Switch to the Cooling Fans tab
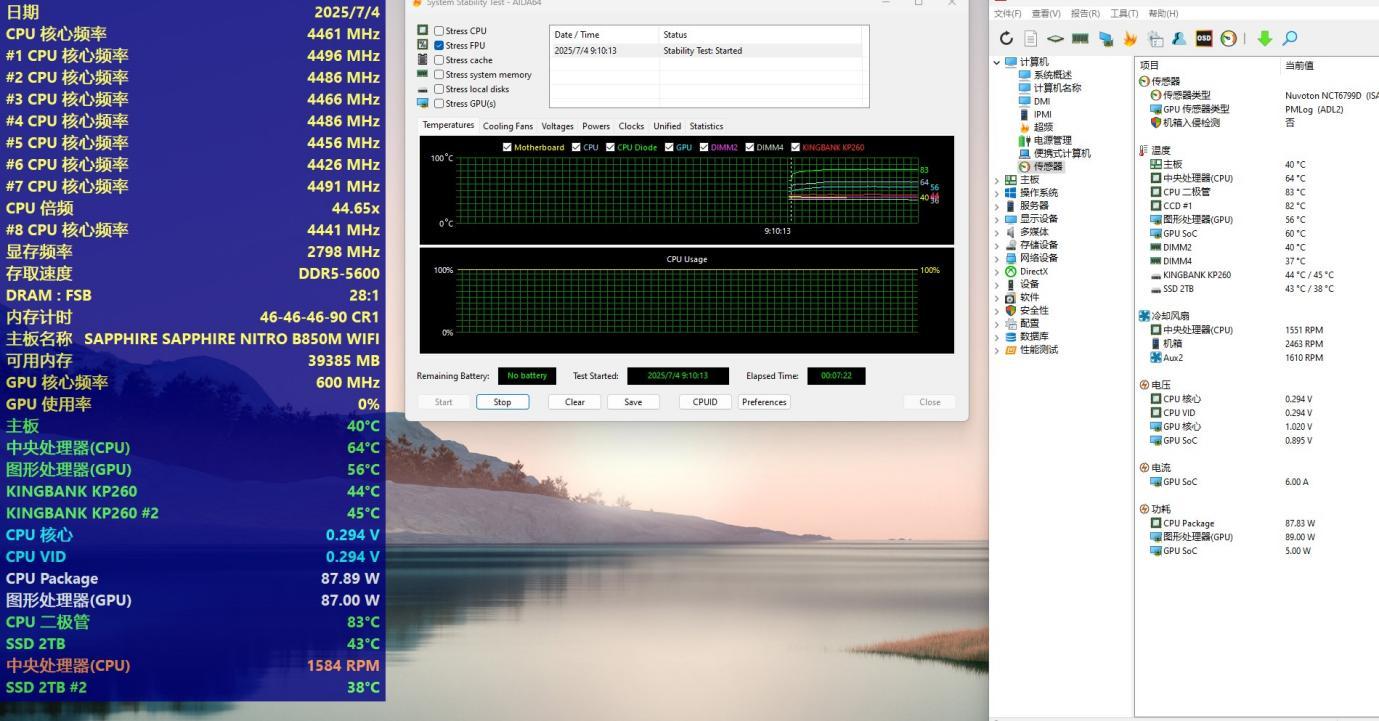This screenshot has width=1379, height=721. click(508, 126)
